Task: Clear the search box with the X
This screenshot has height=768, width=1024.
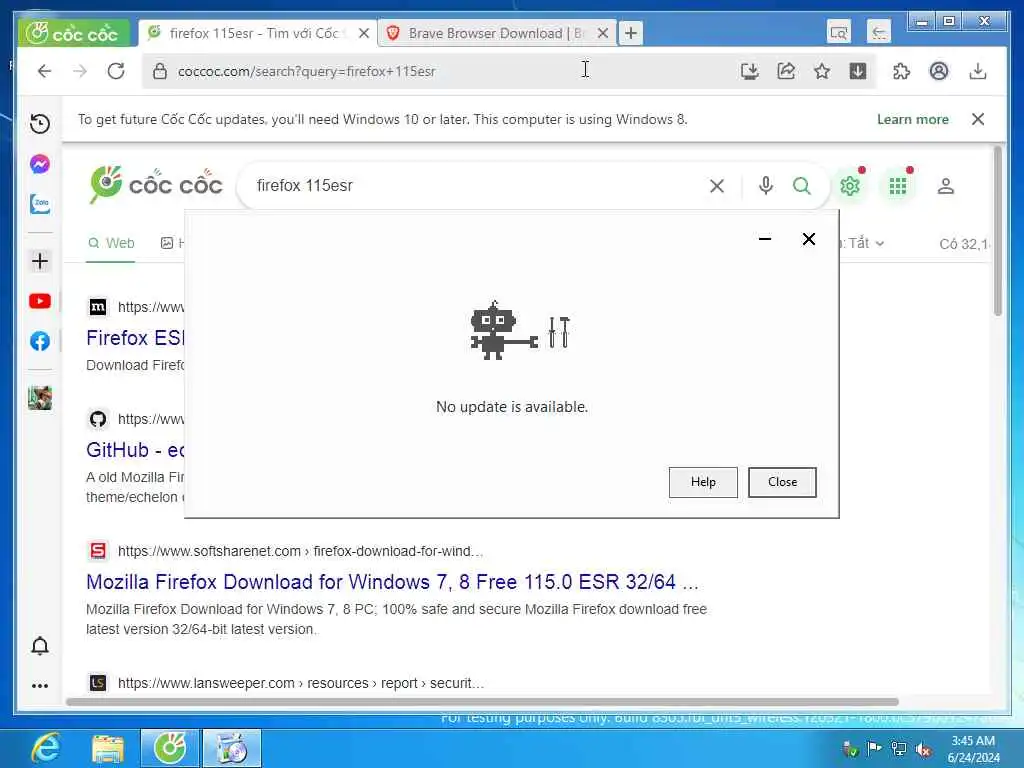Action: coord(716,186)
